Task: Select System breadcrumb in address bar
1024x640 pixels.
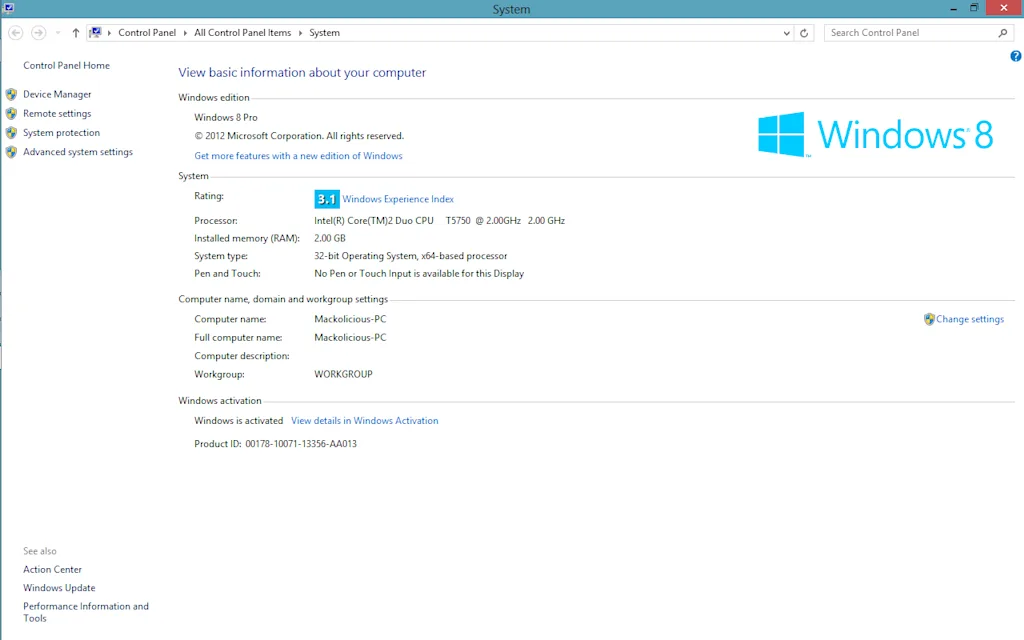Action: [x=325, y=33]
